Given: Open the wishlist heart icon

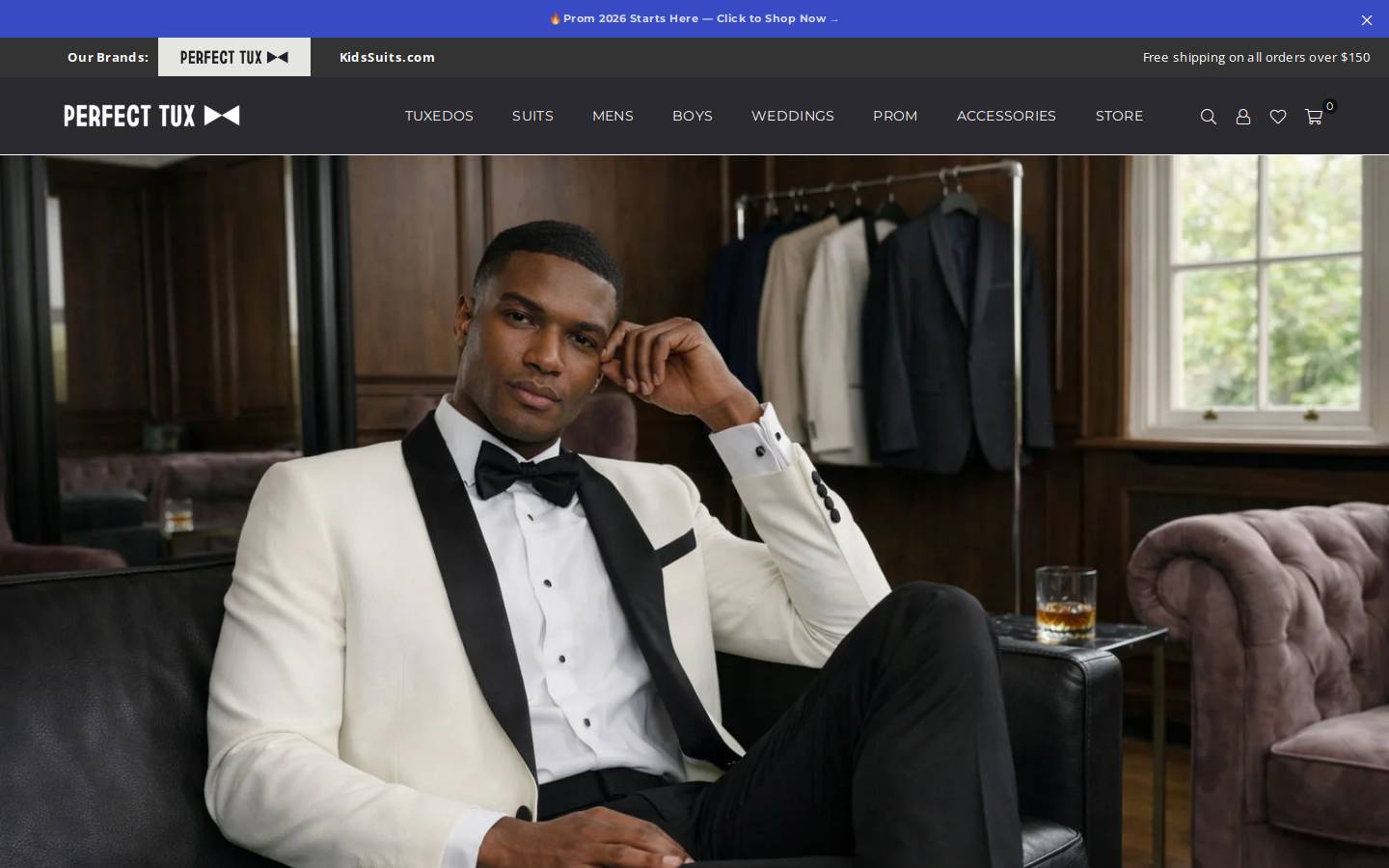Looking at the screenshot, I should pos(1278,117).
